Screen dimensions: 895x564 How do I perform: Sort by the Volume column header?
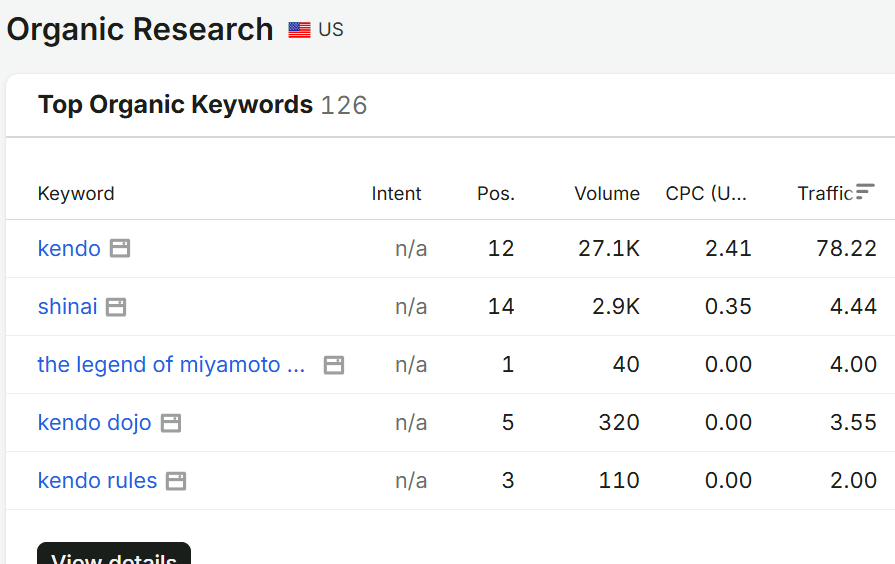point(607,194)
